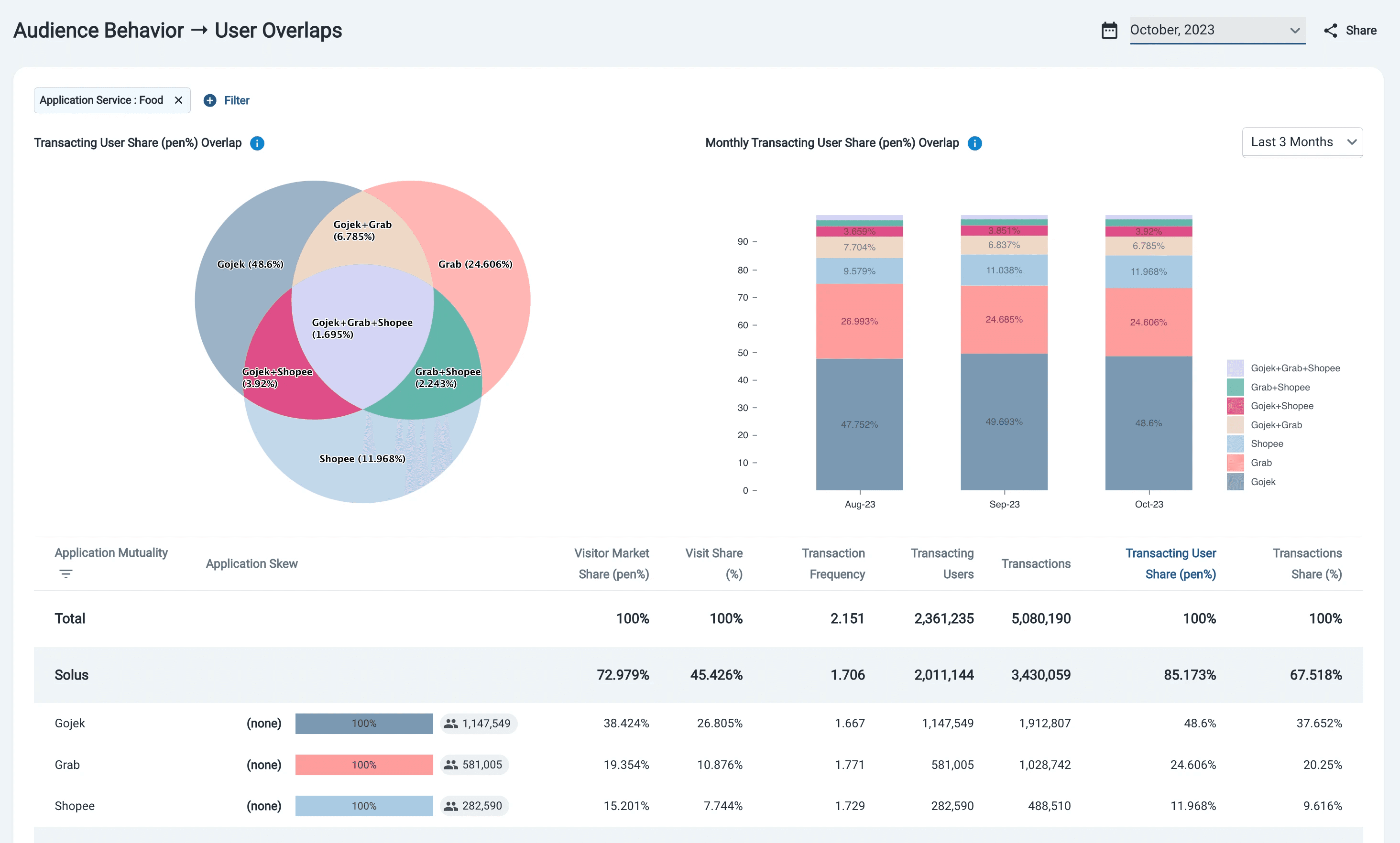Sort by Transacting User Share (pen%) column

tap(1170, 563)
